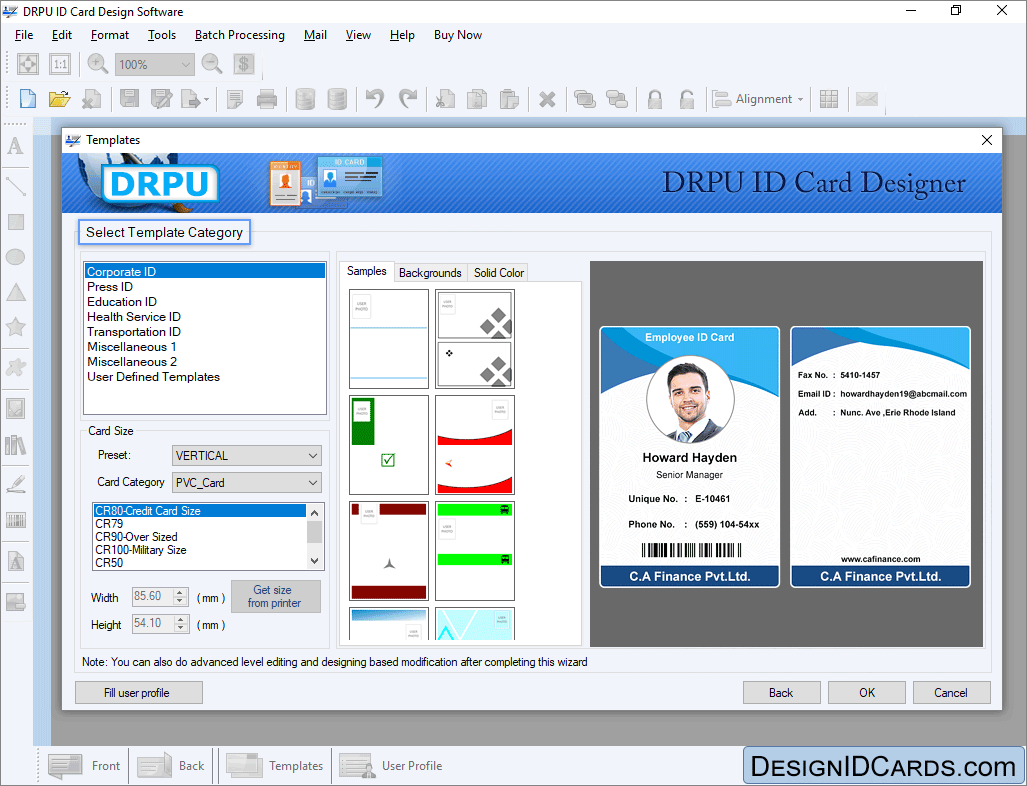Select the image library books icon
Image resolution: width=1027 pixels, height=786 pixels.
[x=16, y=445]
